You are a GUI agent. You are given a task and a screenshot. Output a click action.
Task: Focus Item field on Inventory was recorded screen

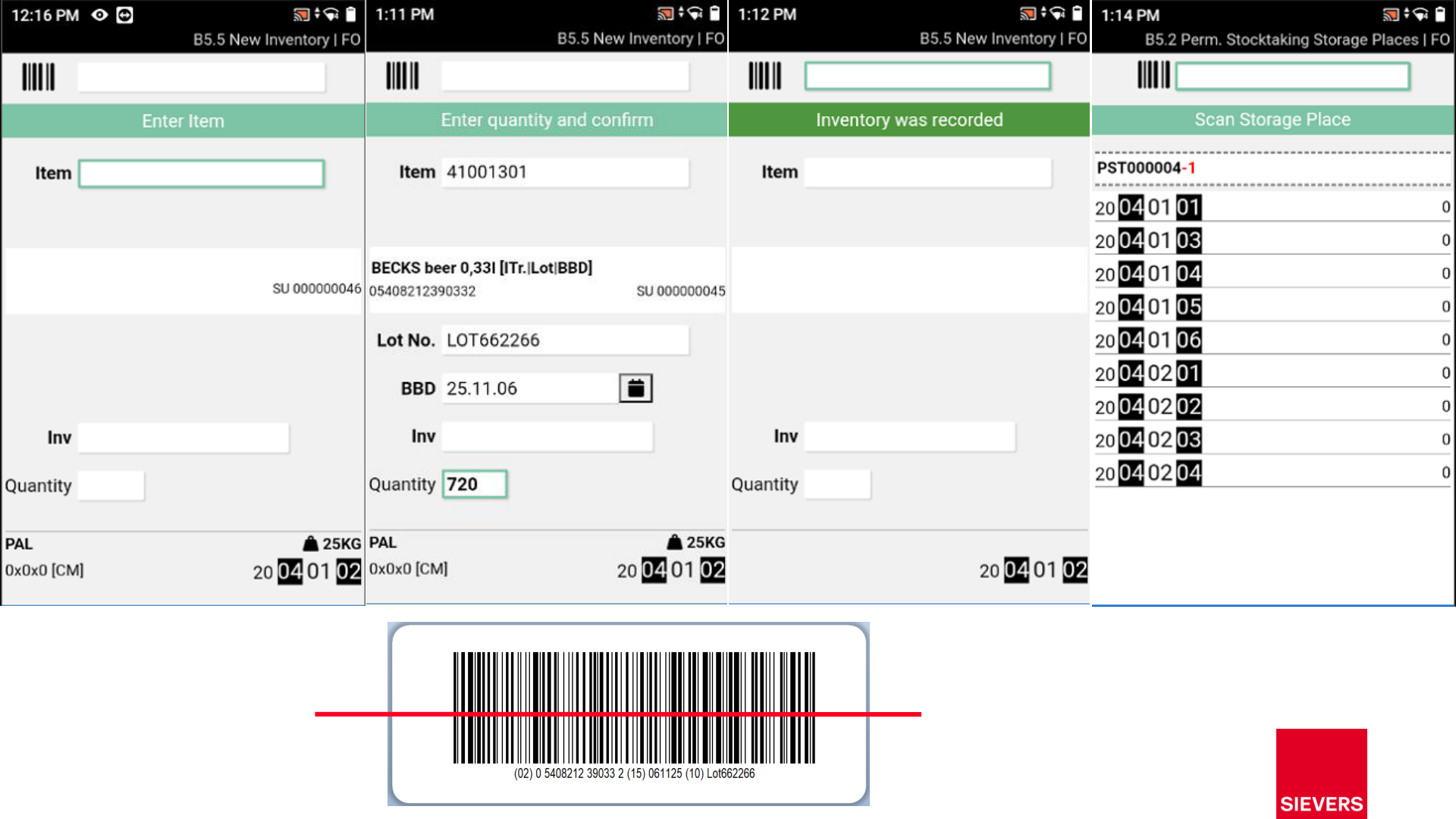(927, 172)
